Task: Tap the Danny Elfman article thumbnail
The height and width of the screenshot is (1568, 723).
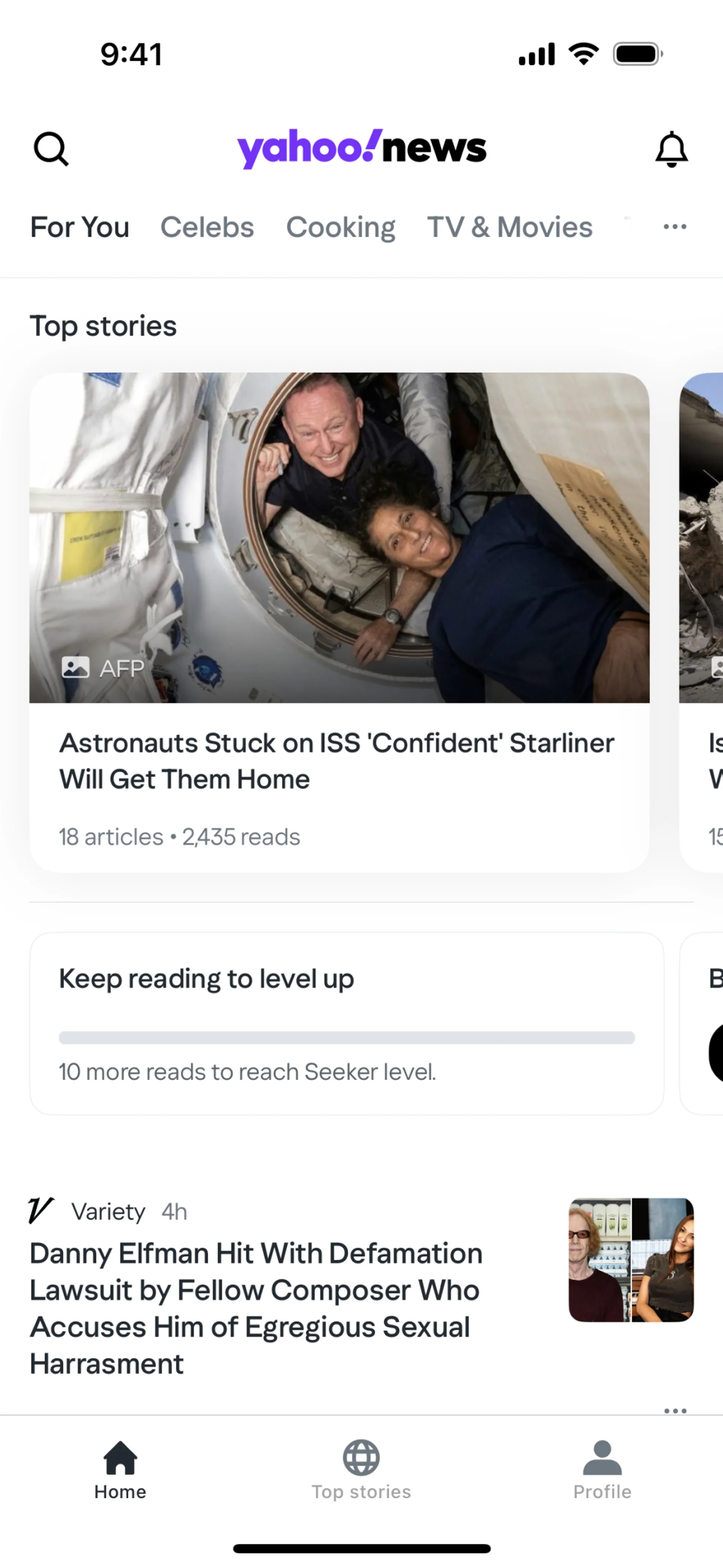Action: coord(631,1260)
